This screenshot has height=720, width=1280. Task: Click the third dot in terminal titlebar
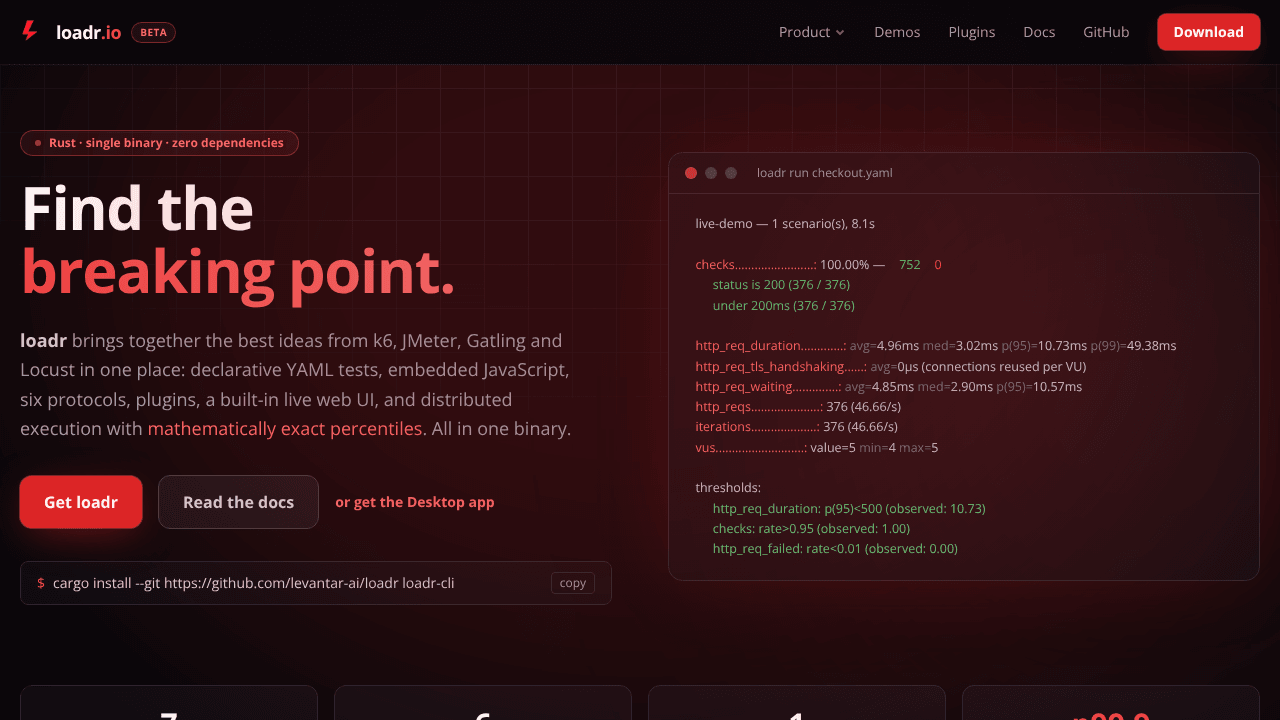pos(731,173)
